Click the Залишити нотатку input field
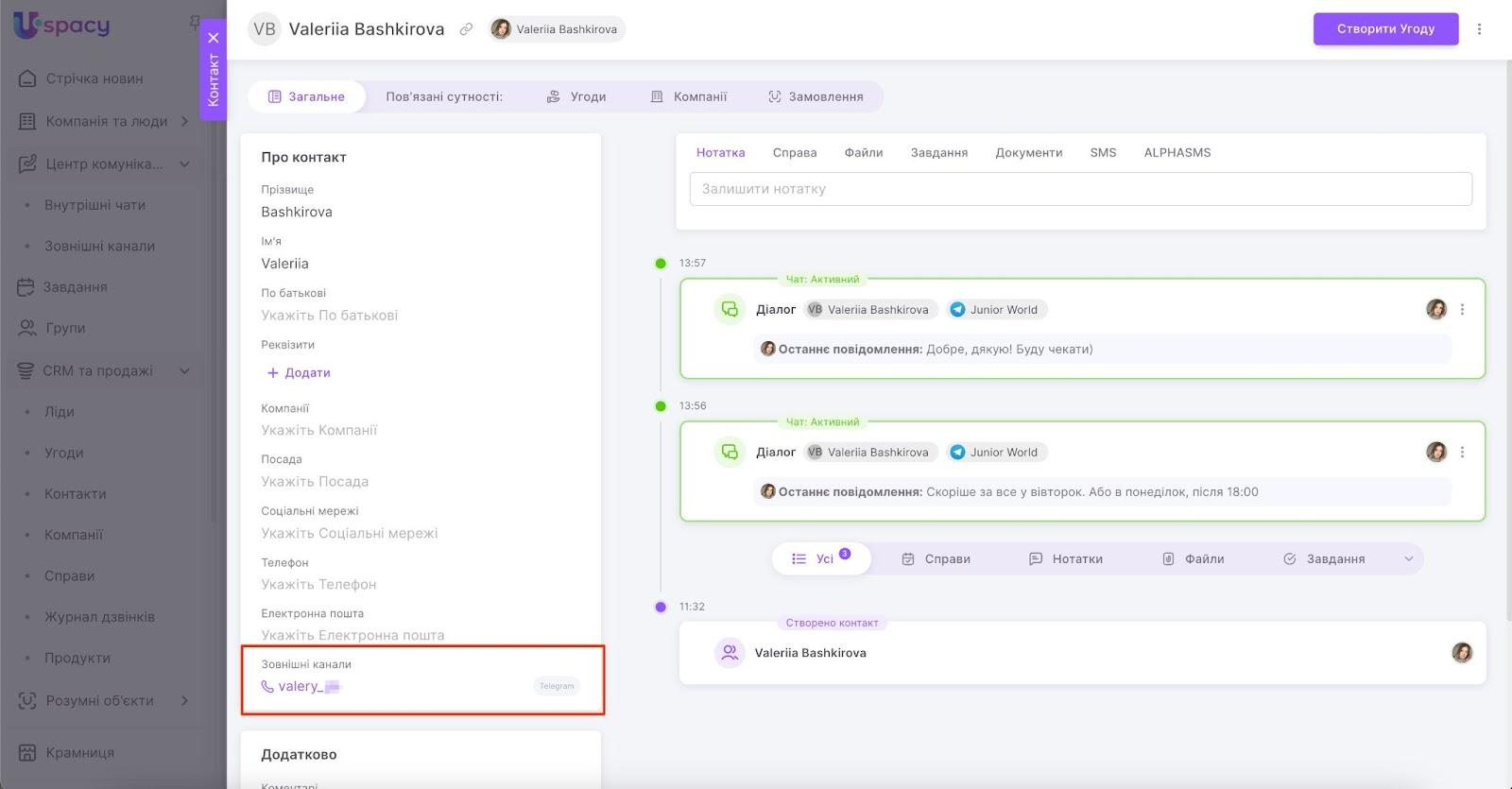Image resolution: width=1512 pixels, height=789 pixels. (x=1080, y=189)
